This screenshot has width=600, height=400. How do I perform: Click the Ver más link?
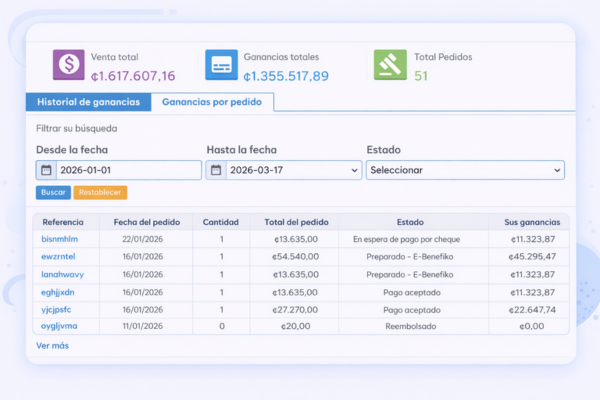coord(52,345)
